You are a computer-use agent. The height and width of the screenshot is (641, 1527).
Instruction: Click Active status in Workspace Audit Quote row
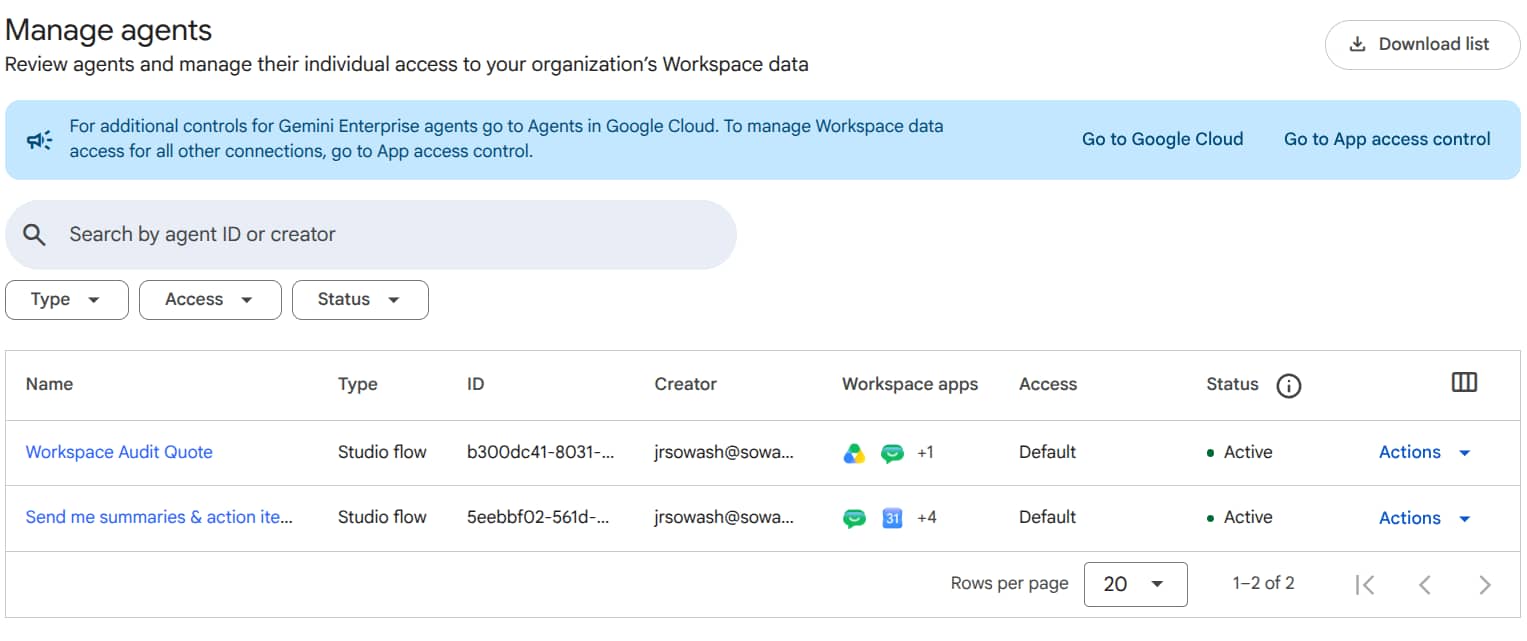tap(1240, 452)
